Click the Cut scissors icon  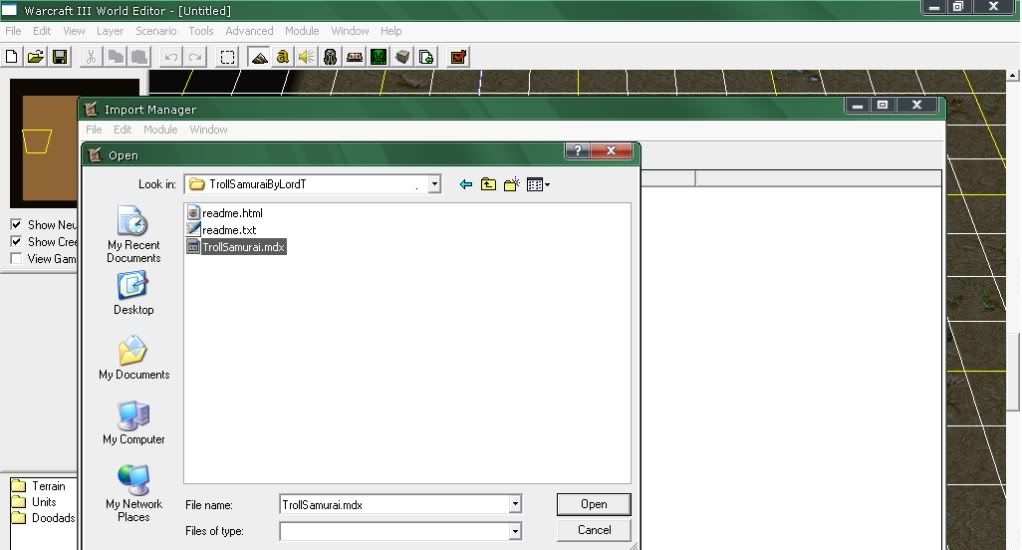coord(91,57)
